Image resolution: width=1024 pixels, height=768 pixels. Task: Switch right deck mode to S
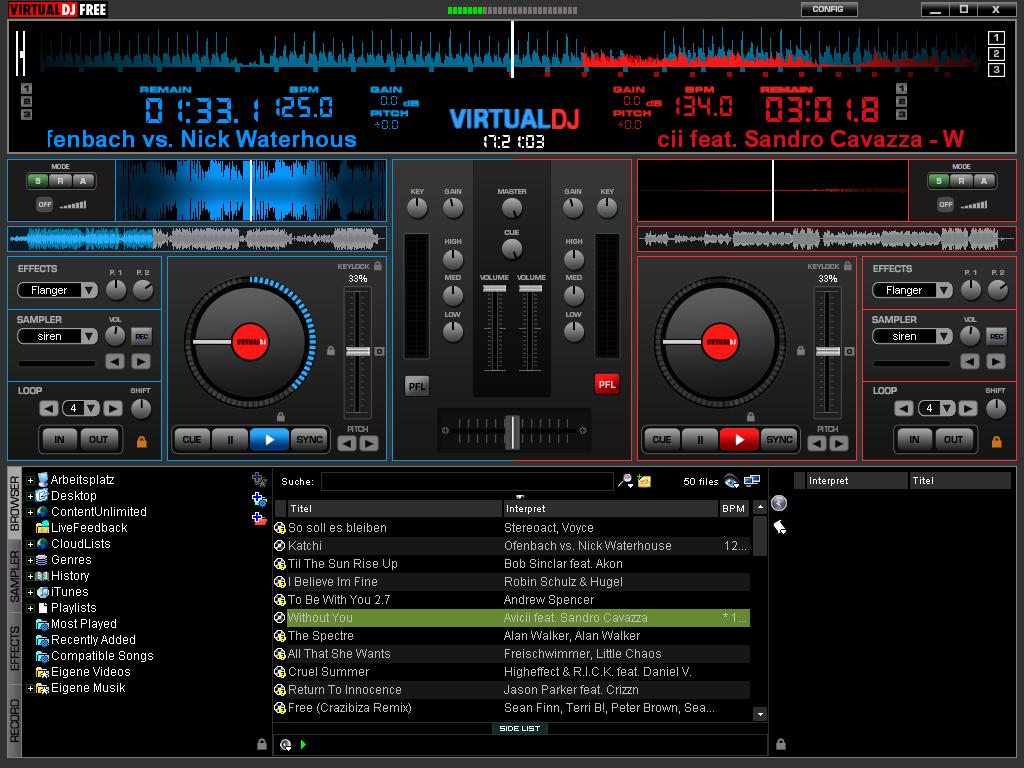[939, 181]
